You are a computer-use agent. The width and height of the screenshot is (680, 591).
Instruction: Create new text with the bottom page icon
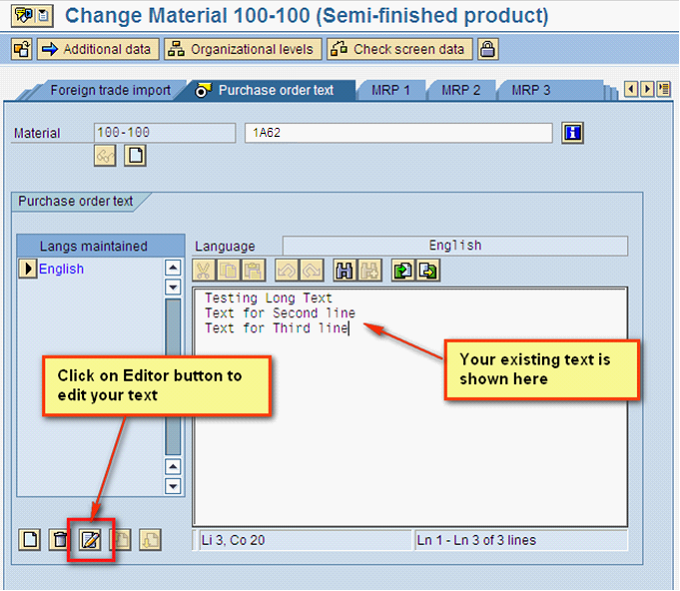tap(31, 540)
